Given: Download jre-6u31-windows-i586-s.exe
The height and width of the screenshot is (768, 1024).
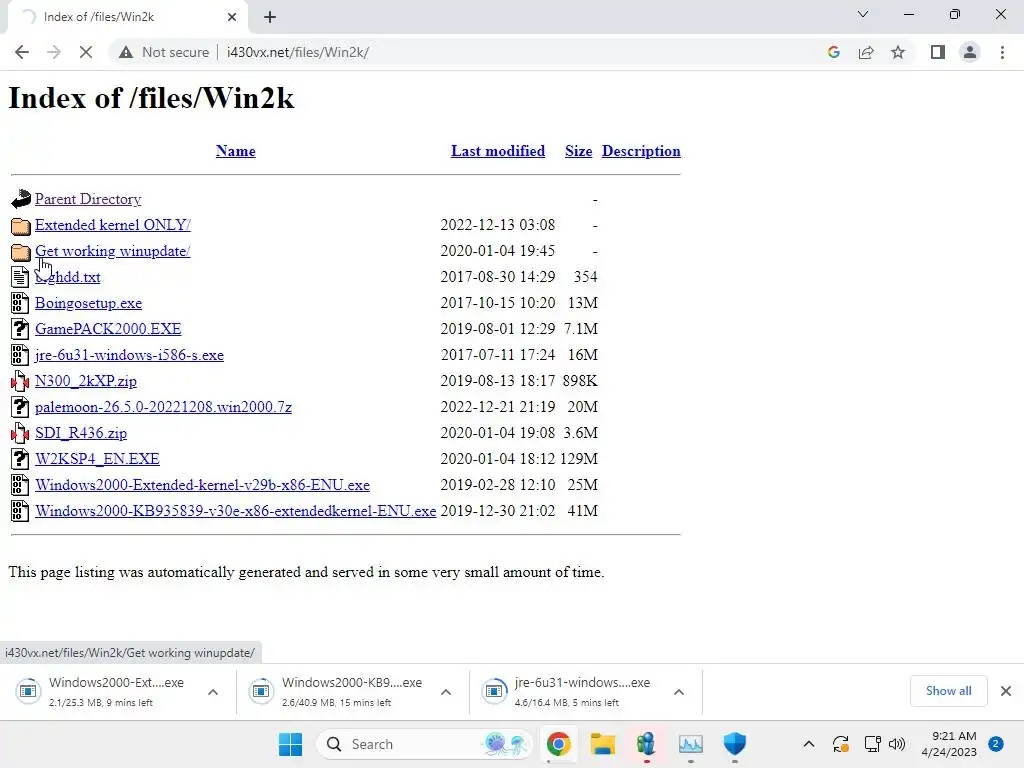Looking at the screenshot, I should point(129,355).
